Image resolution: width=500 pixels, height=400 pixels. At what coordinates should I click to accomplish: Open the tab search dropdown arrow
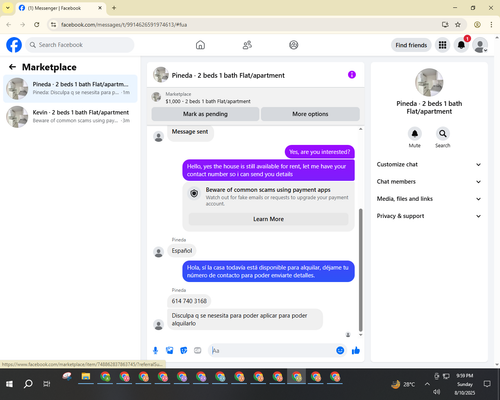click(x=8, y=8)
